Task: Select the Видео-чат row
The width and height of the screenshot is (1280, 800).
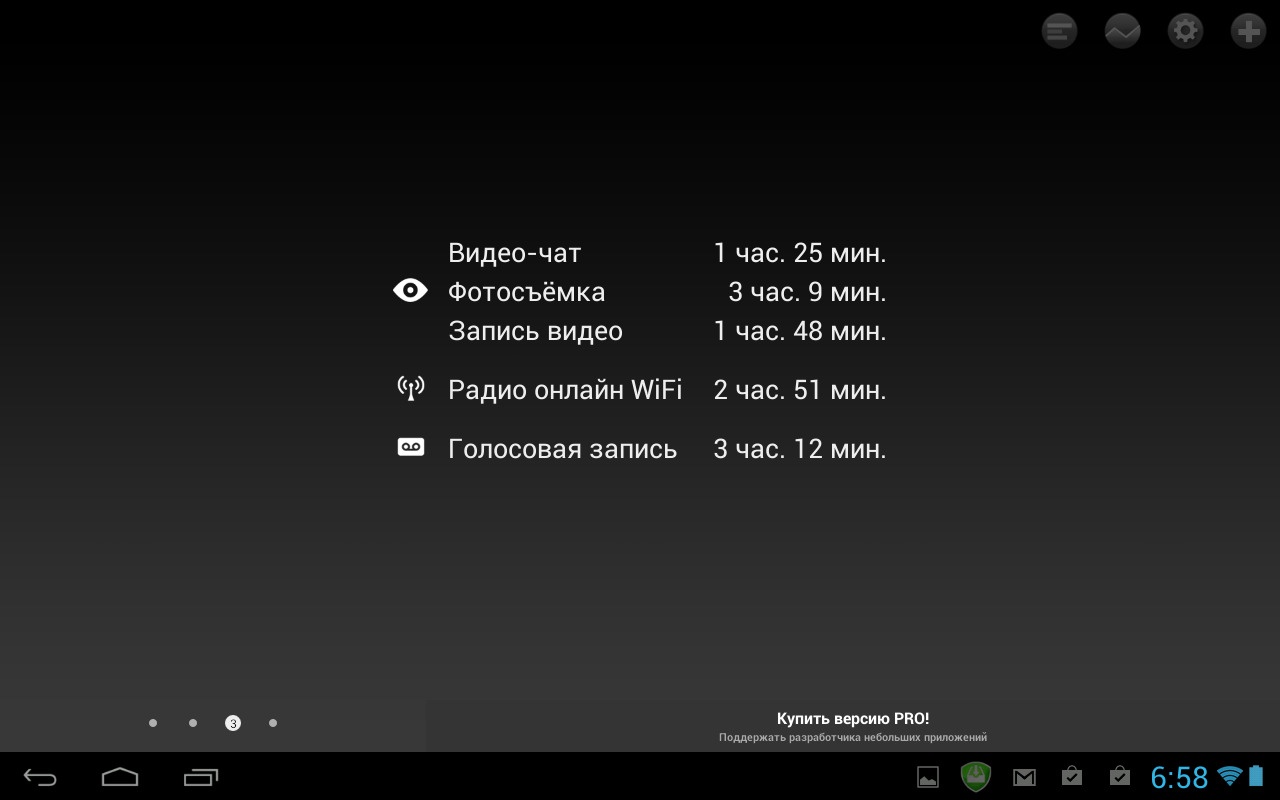Action: pos(666,253)
